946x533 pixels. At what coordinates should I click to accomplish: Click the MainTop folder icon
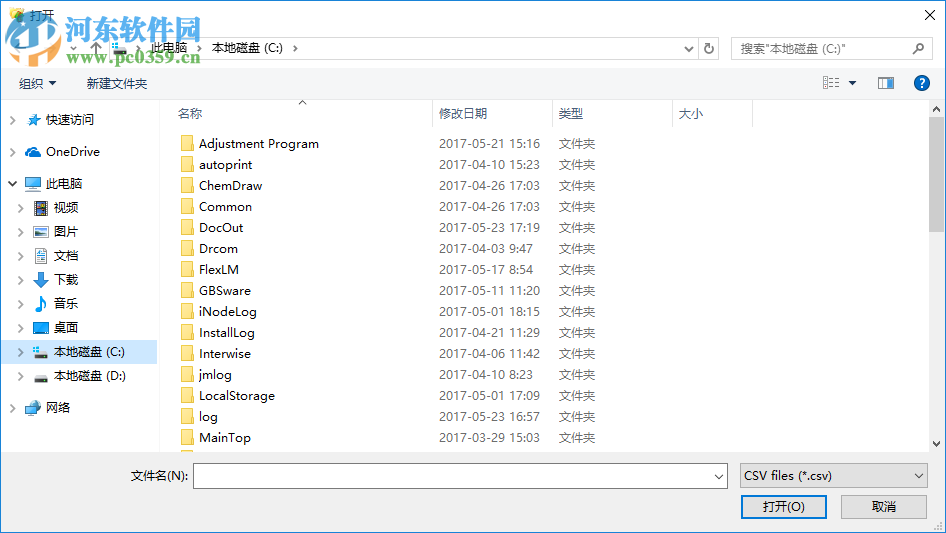click(187, 438)
